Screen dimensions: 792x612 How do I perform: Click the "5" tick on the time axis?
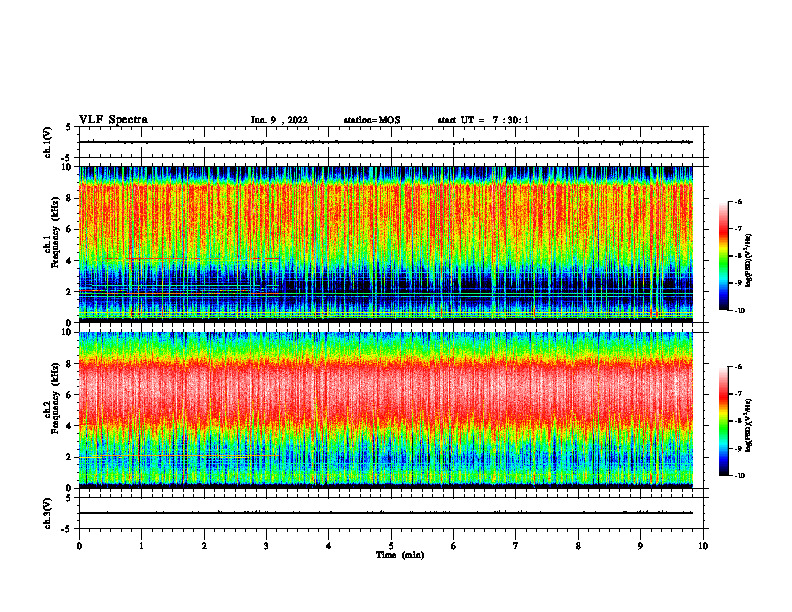(x=391, y=546)
